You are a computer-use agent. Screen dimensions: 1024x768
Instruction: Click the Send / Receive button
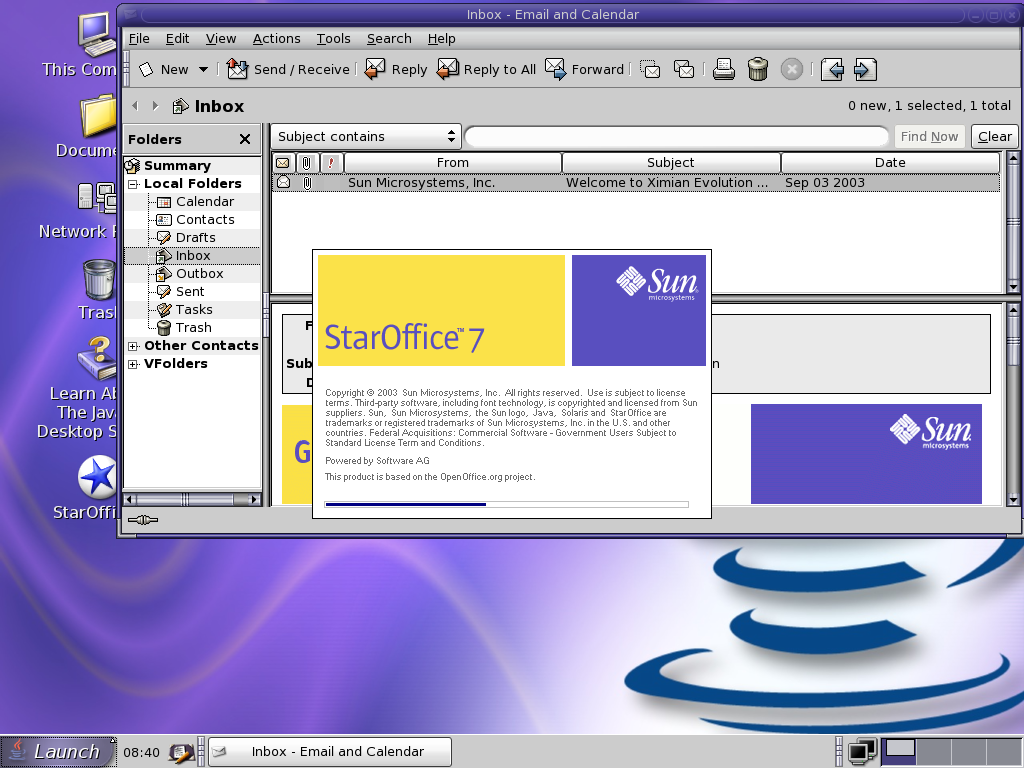288,69
